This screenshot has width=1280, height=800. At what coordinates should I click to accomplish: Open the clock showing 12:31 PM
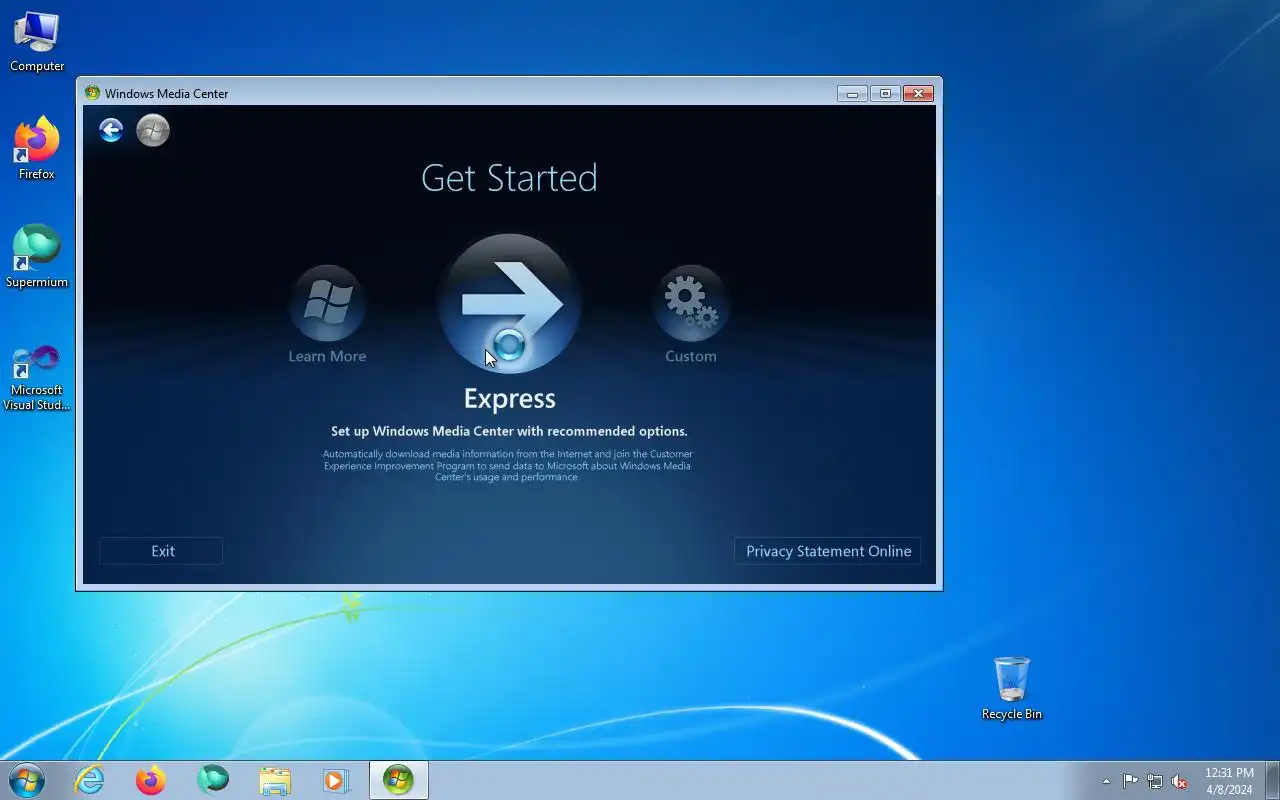pos(1229,781)
